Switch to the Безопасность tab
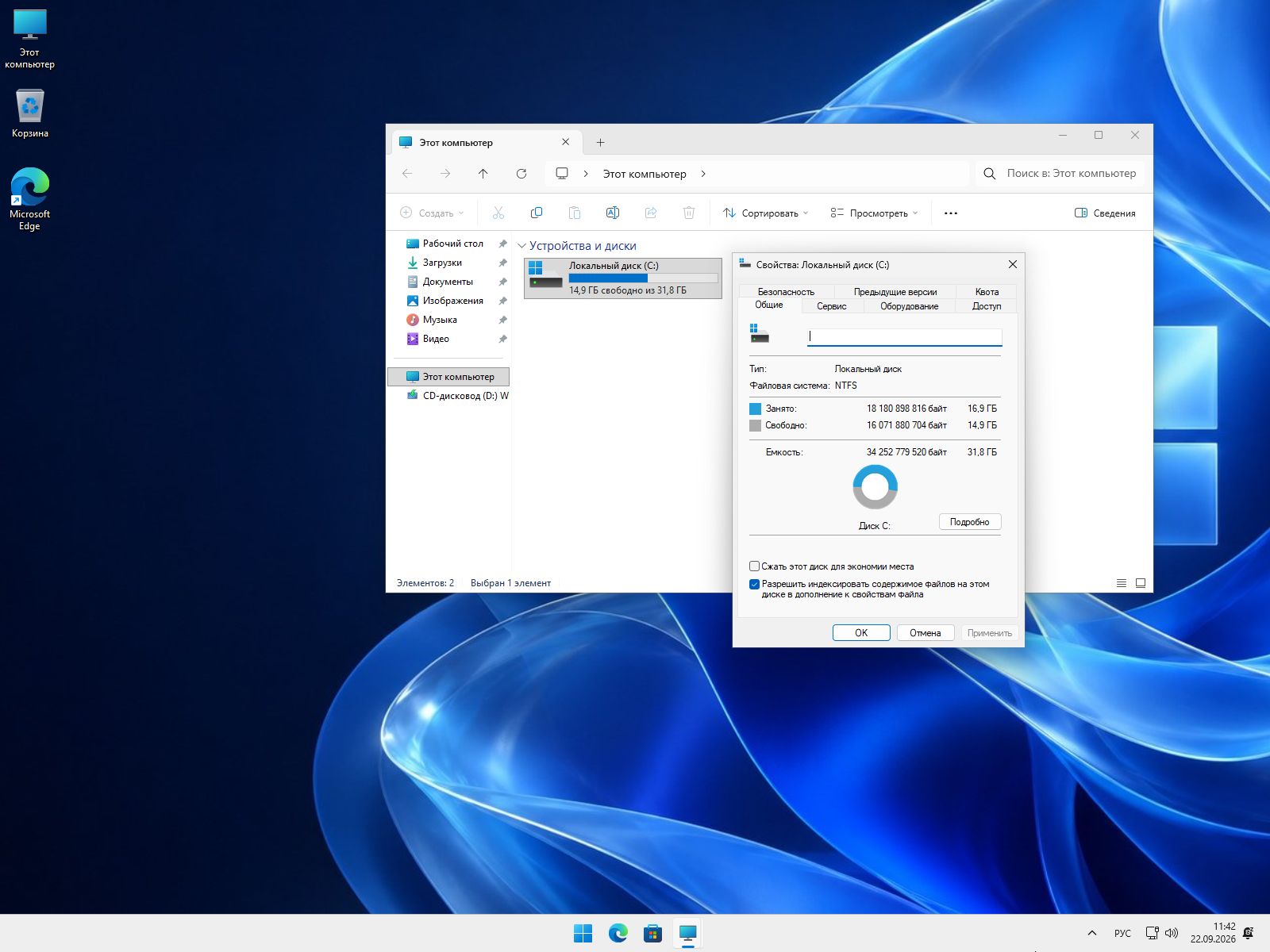This screenshot has width=1270, height=952. (x=786, y=292)
